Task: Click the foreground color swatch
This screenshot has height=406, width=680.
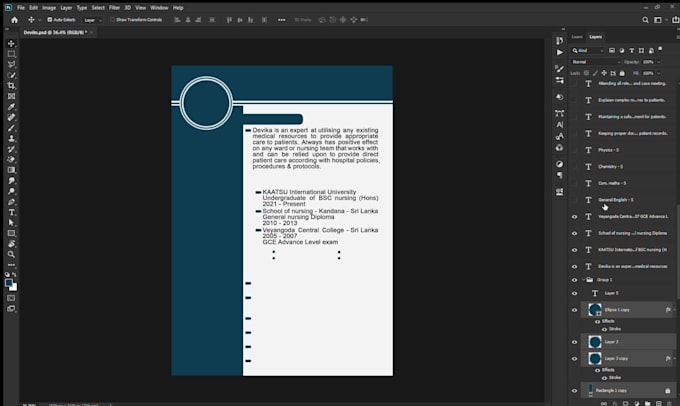Action: pos(9,283)
